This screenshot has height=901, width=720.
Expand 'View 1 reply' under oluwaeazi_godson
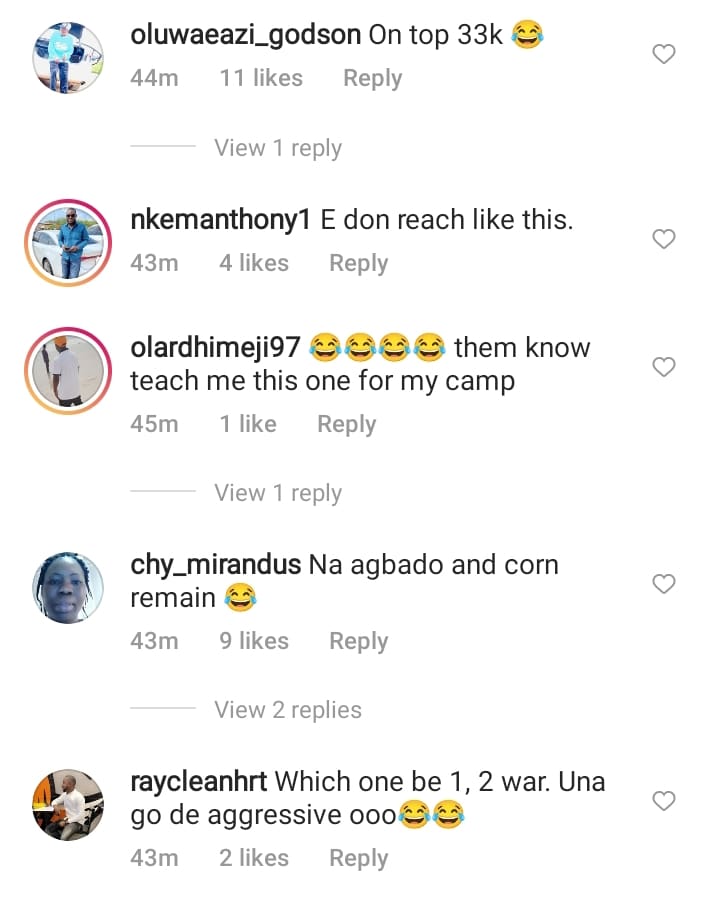click(278, 148)
